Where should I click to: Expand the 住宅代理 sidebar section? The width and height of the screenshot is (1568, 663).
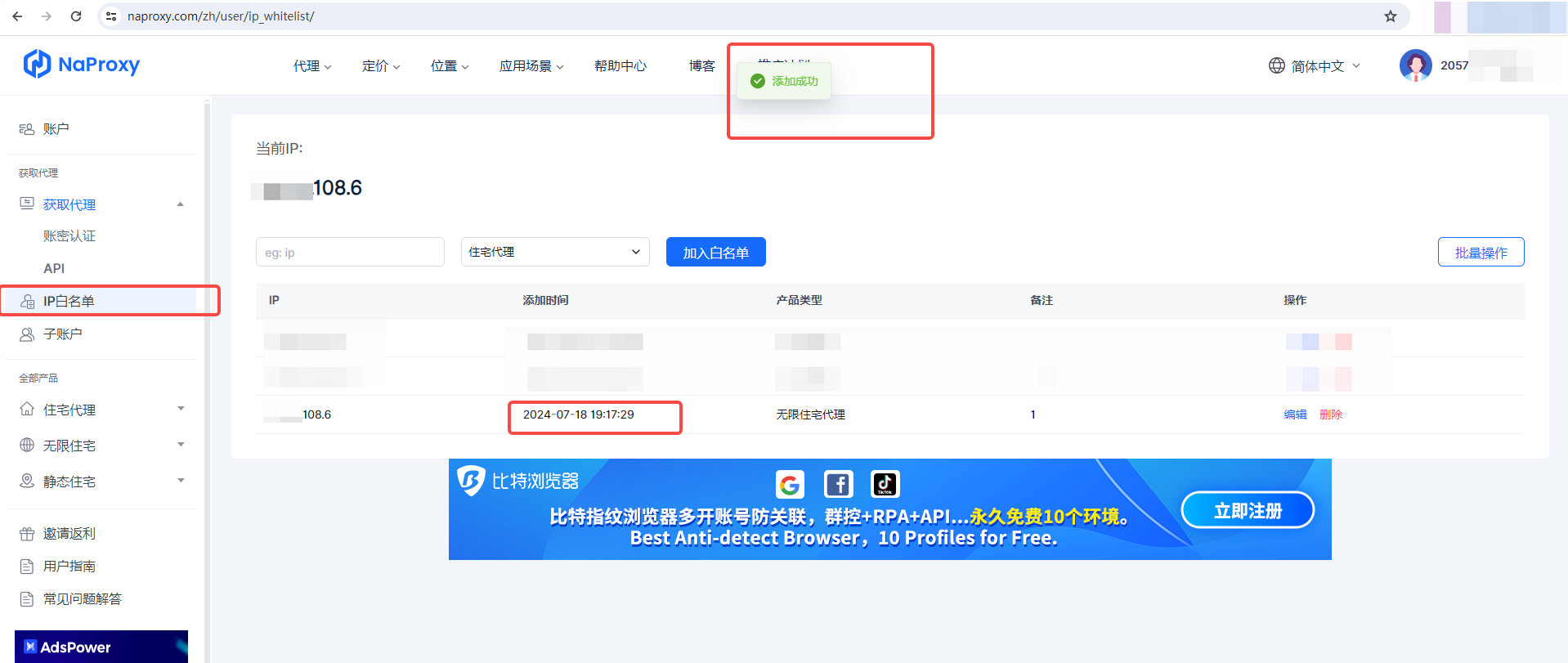click(181, 409)
